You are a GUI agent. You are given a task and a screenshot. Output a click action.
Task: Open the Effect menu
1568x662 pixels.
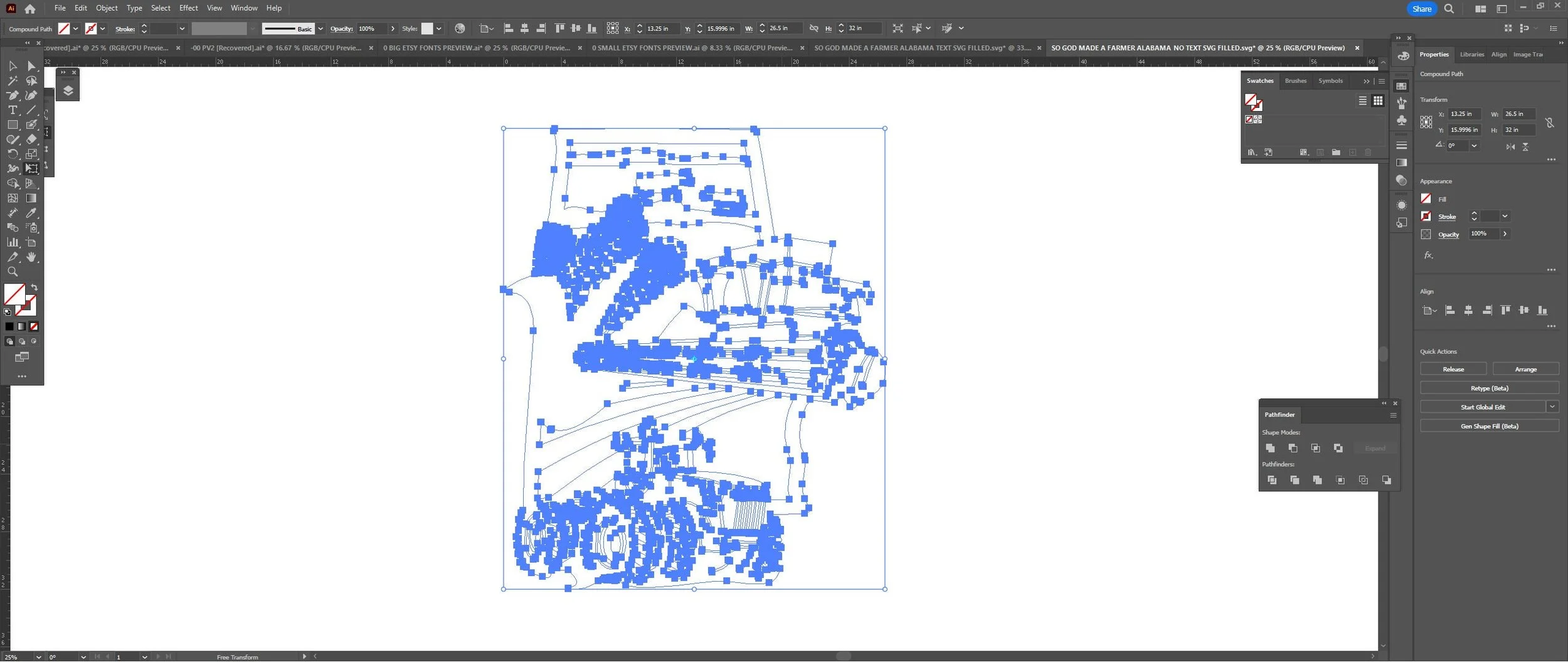tap(188, 8)
